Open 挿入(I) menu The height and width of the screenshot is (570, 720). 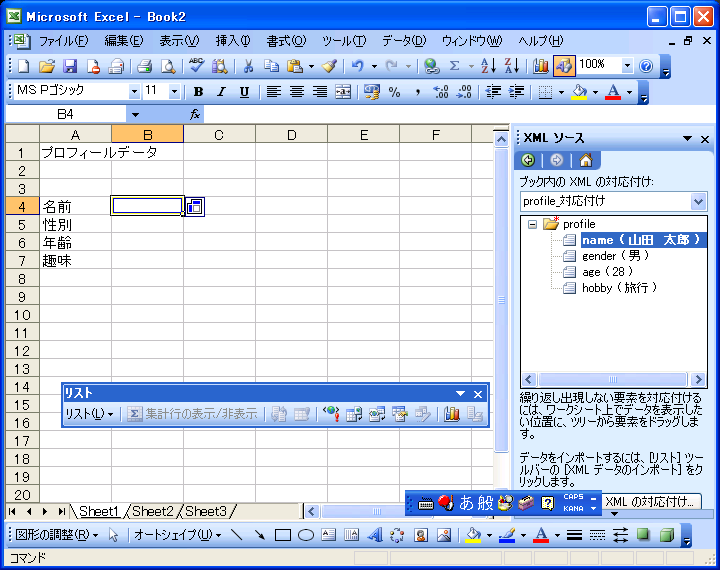coord(233,41)
